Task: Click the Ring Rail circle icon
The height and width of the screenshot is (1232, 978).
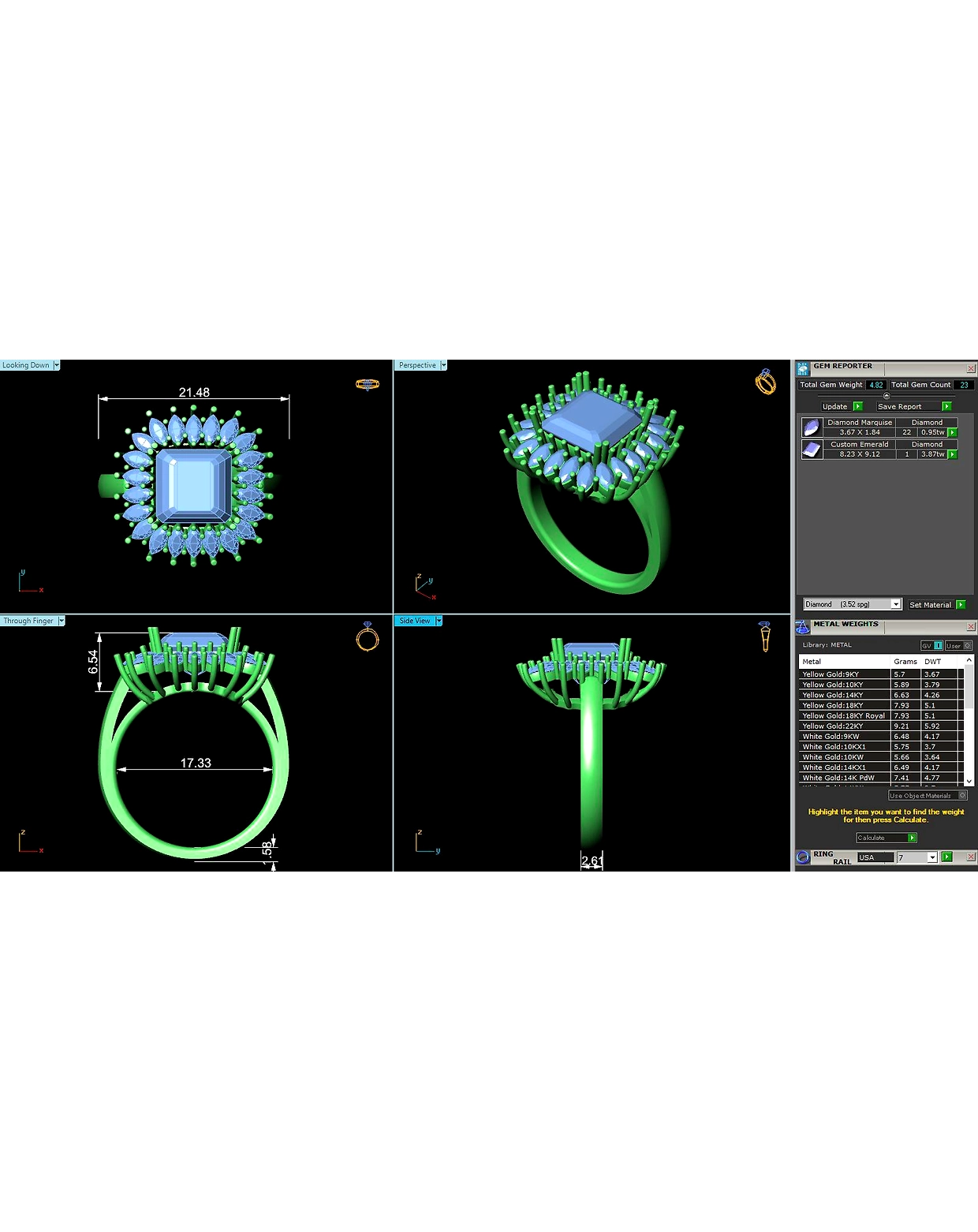Action: point(803,857)
